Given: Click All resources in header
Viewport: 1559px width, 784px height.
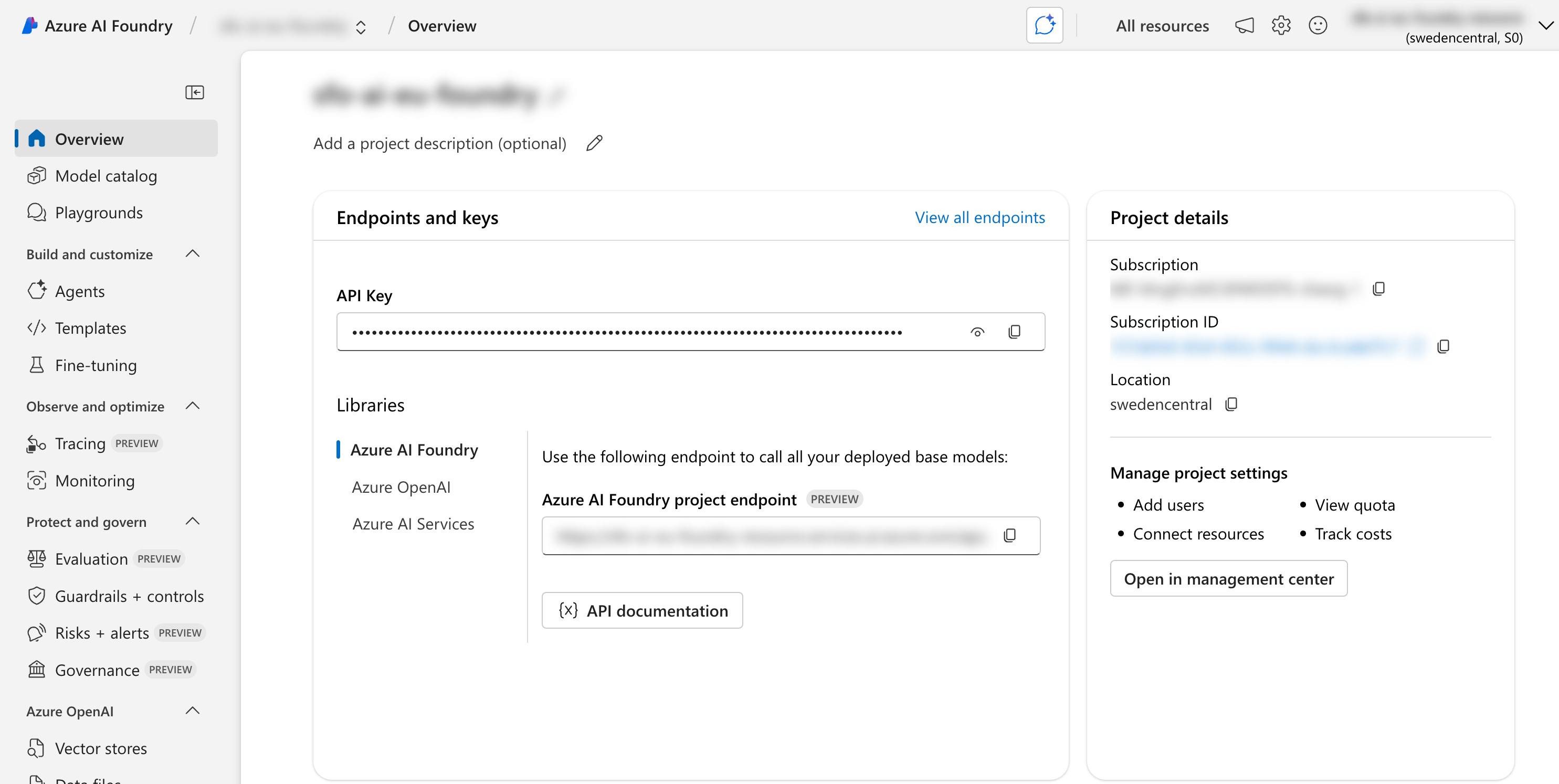Looking at the screenshot, I should tap(1162, 25).
